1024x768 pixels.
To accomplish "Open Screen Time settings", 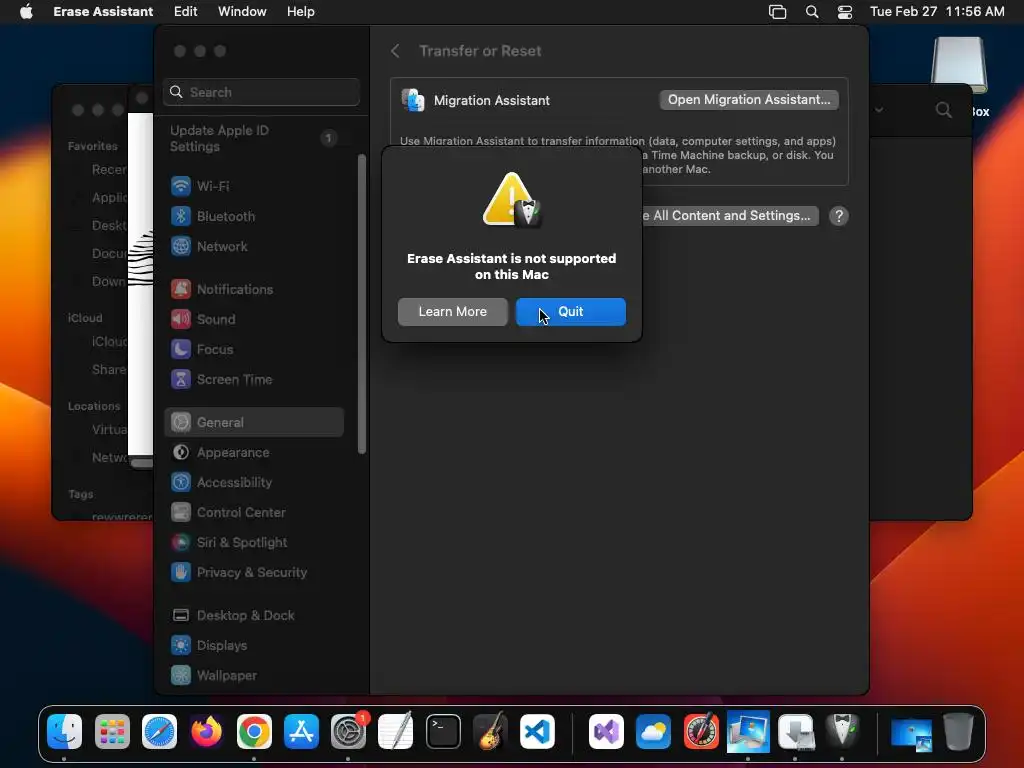I will [253, 379].
